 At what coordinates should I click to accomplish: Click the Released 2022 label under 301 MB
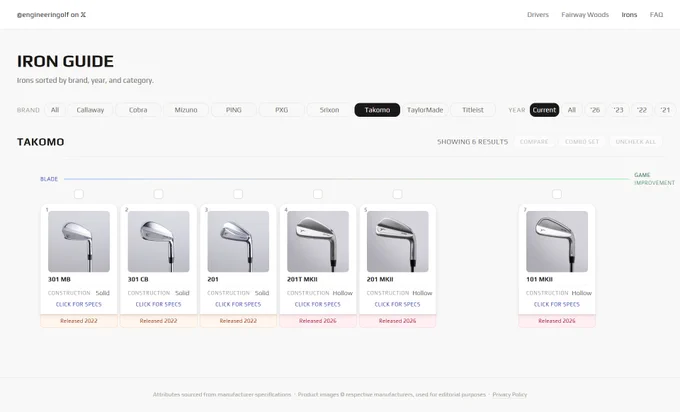[78, 321]
